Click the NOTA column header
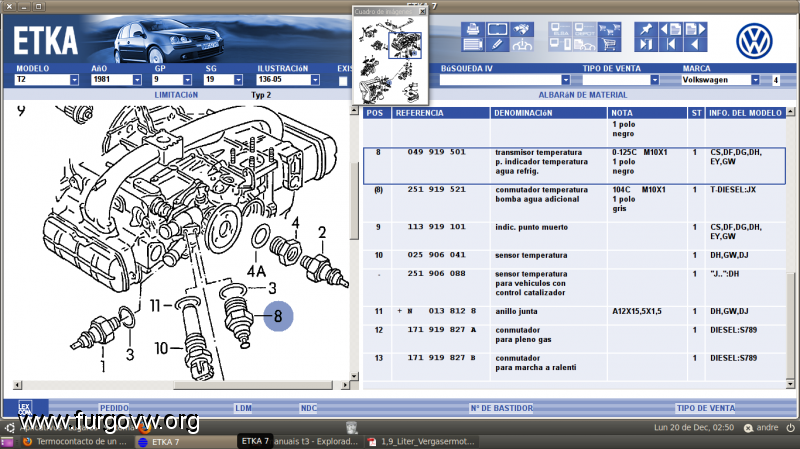This screenshot has height=449, width=800. click(647, 113)
